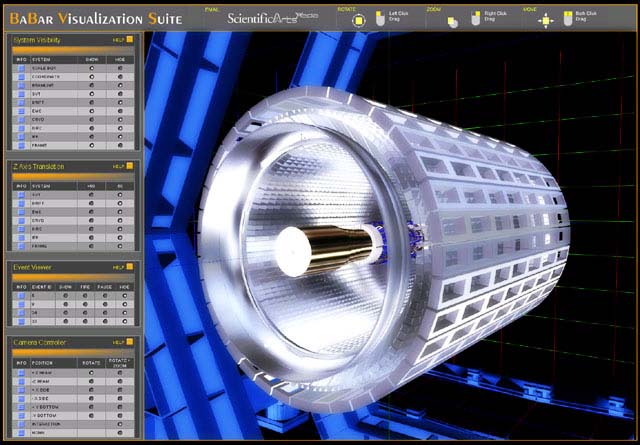Open info for -Y BOTTOM camera position
The width and height of the screenshot is (640, 445).
[x=21, y=416]
